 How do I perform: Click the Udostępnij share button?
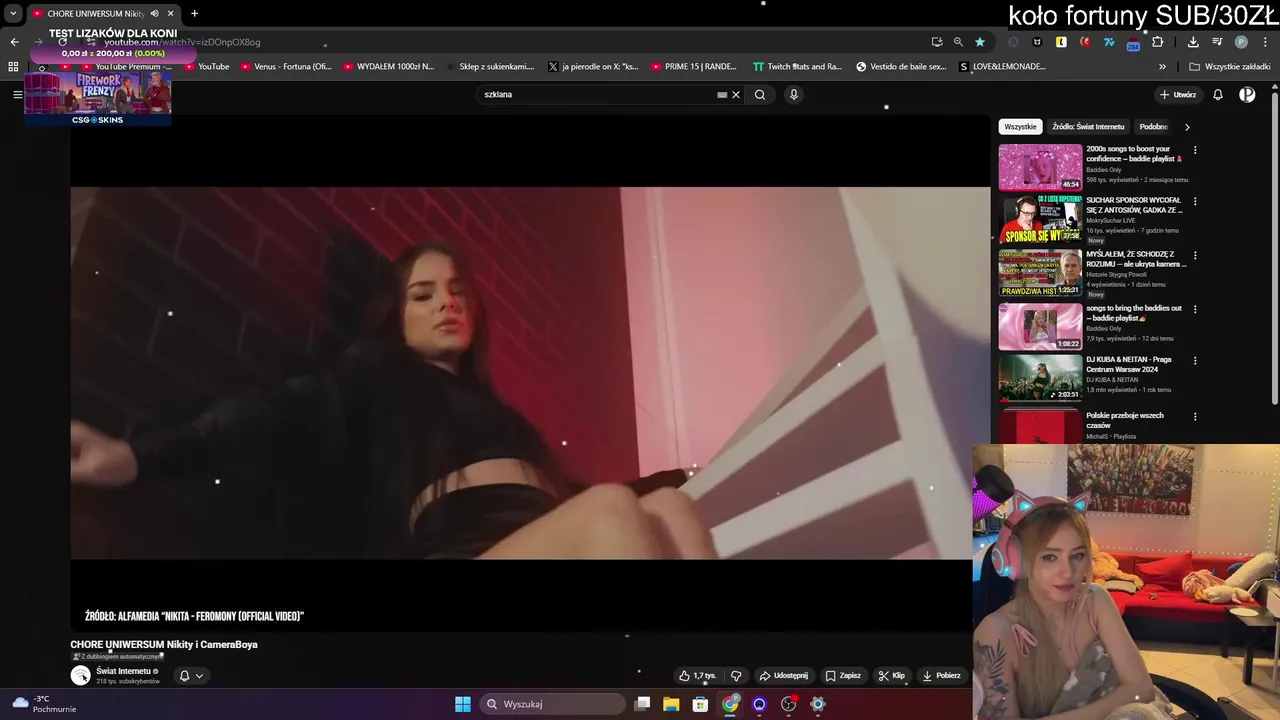click(x=783, y=675)
